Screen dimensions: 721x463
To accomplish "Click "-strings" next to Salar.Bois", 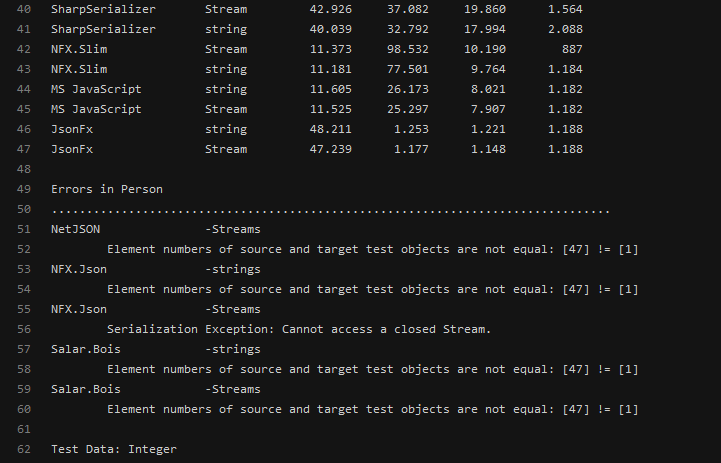I will point(232,349).
